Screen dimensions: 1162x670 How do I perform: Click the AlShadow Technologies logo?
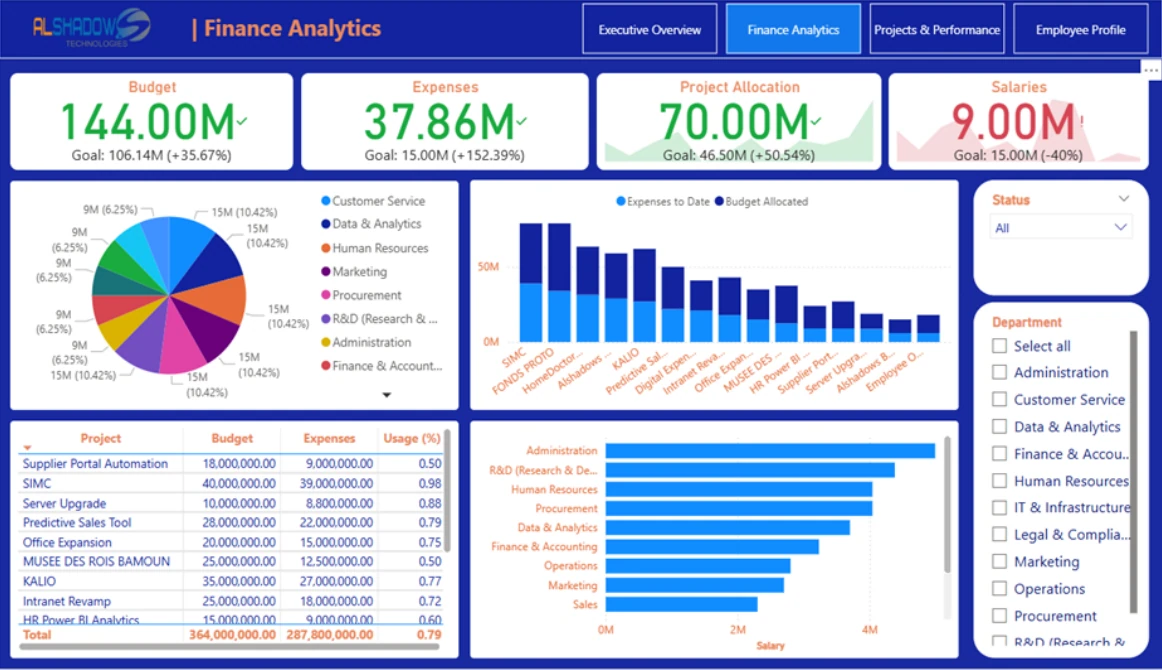coord(90,28)
